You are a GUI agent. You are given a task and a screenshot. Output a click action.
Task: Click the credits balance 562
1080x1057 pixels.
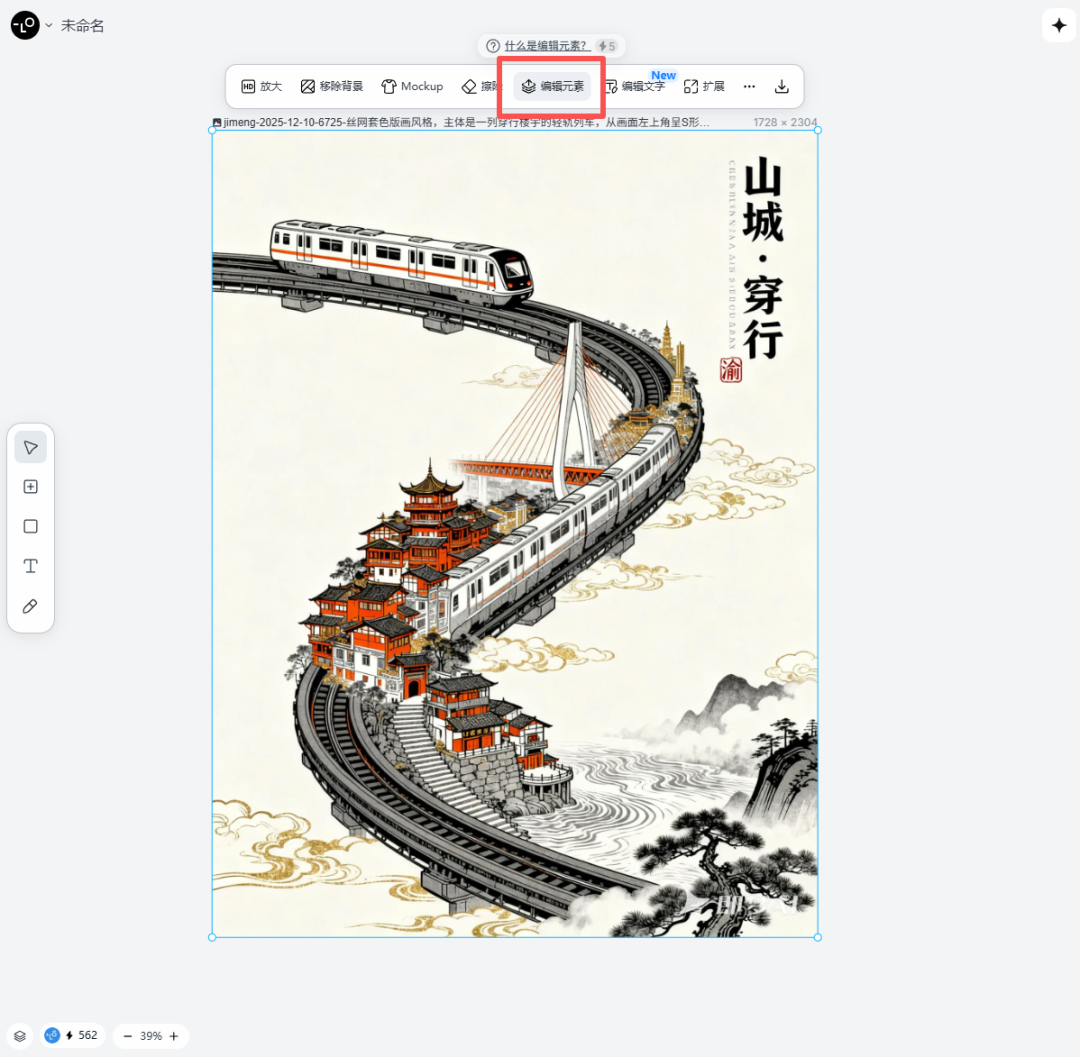(x=72, y=1036)
